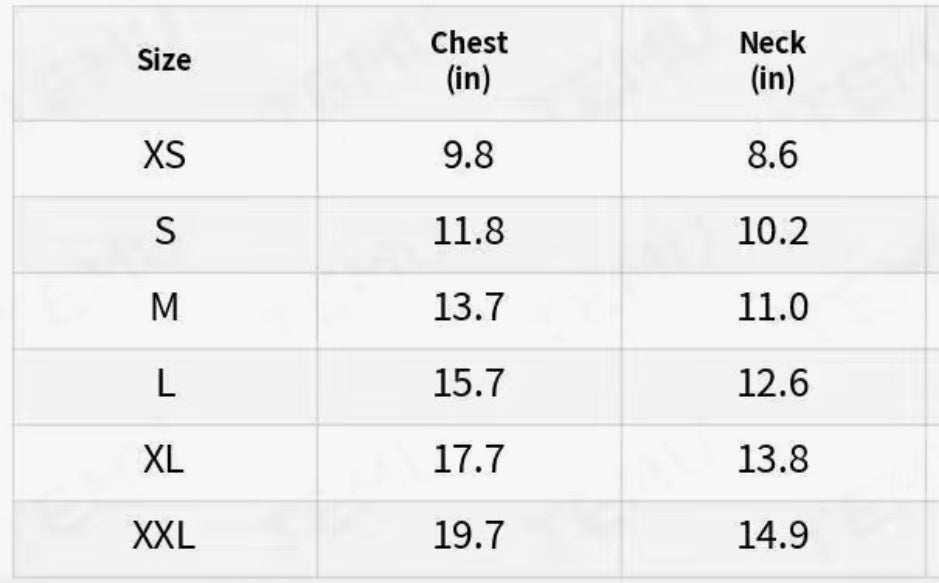Click neck value 10.2
This screenshot has width=939, height=583.
point(772,232)
